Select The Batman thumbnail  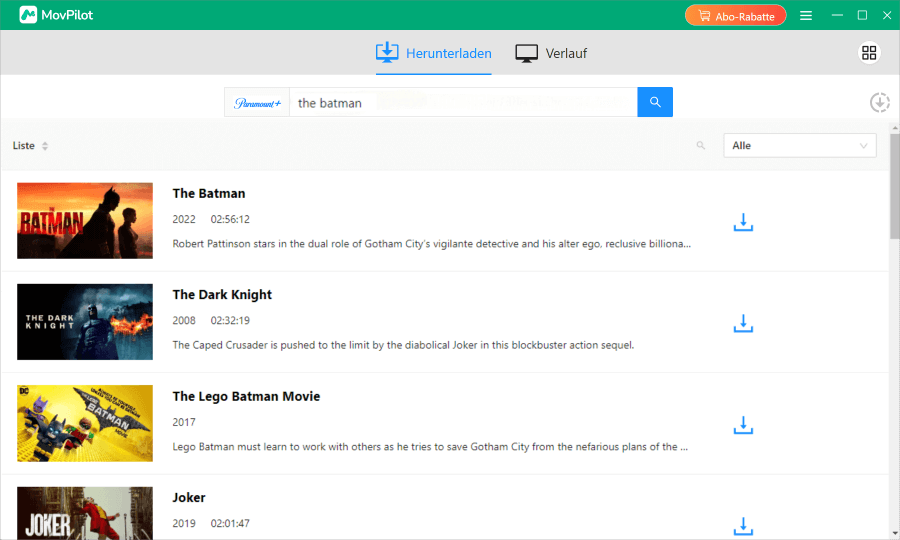(x=85, y=221)
